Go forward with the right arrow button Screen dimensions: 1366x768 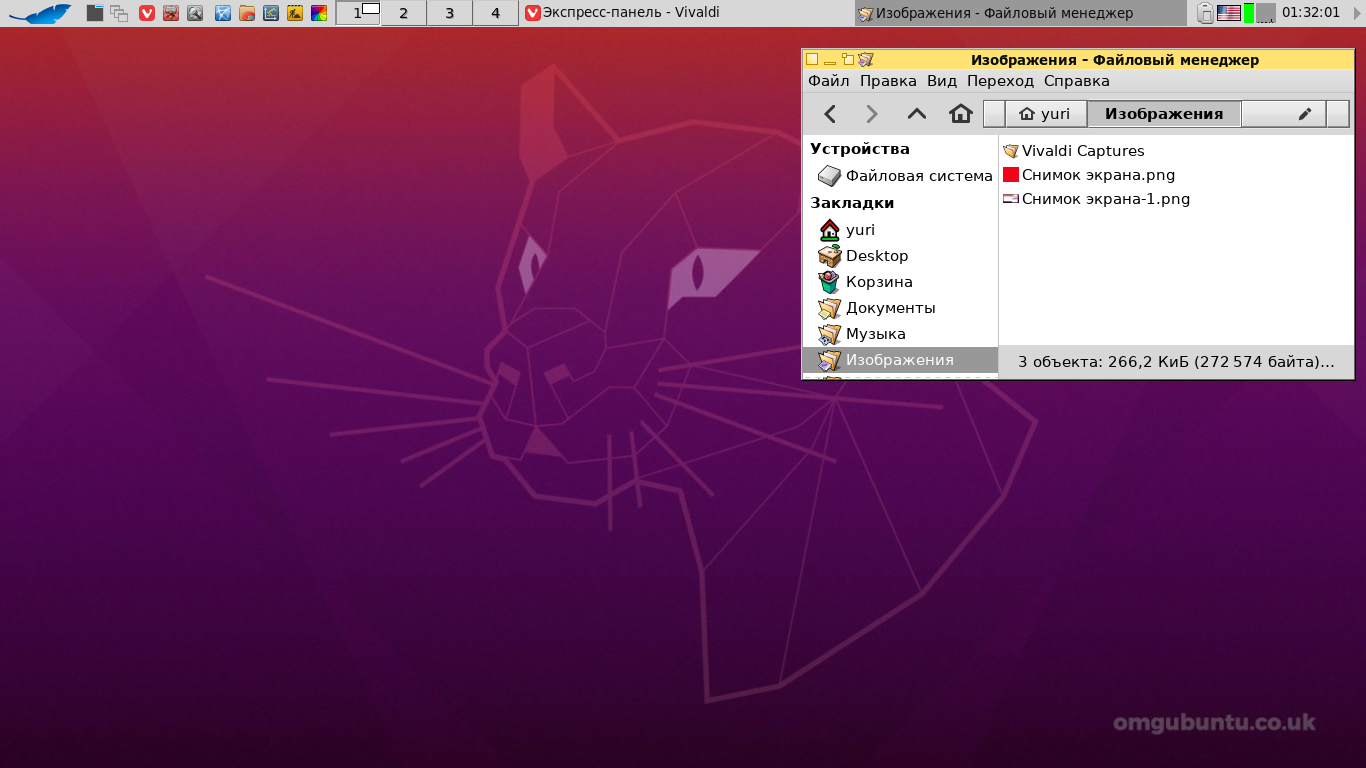coord(872,114)
